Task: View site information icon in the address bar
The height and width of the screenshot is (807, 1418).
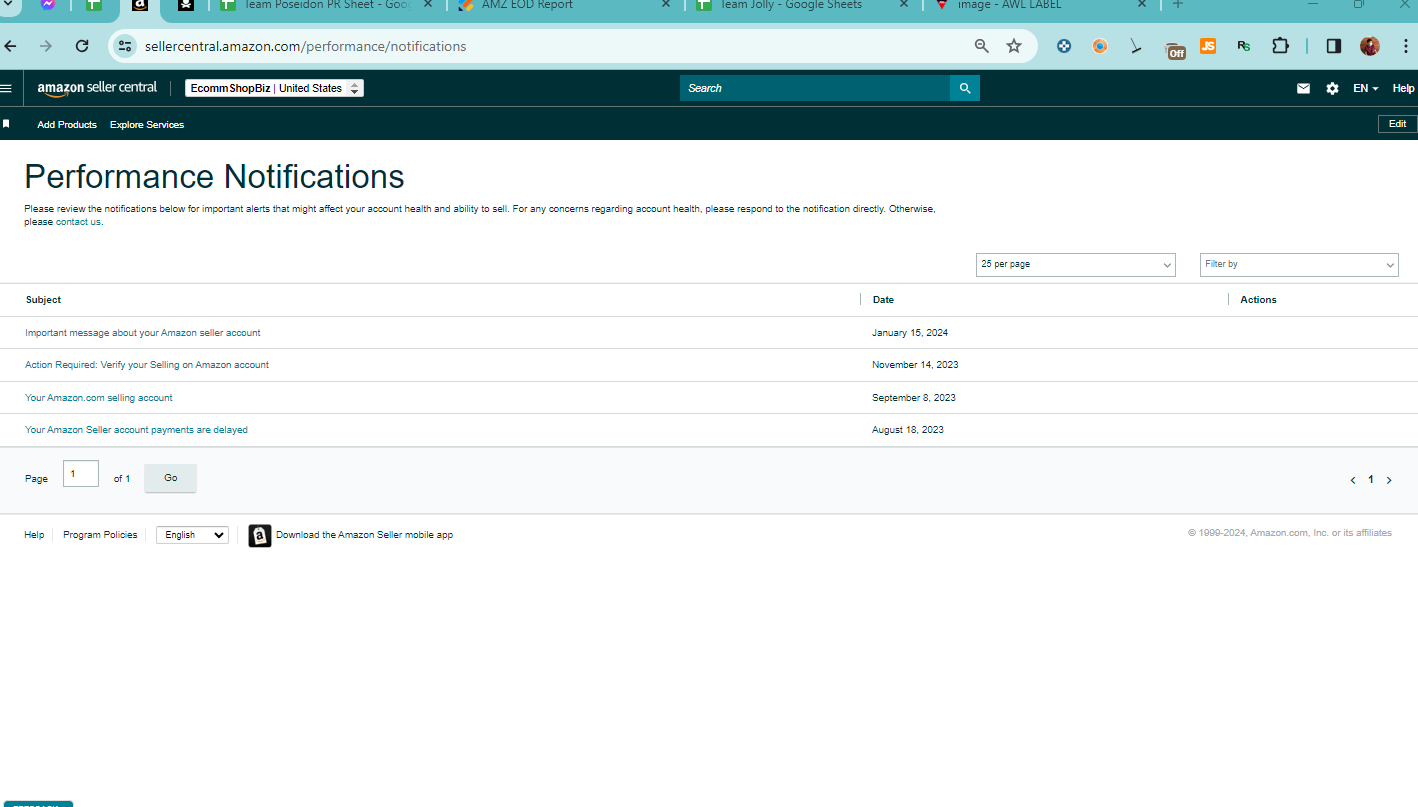Action: (125, 46)
